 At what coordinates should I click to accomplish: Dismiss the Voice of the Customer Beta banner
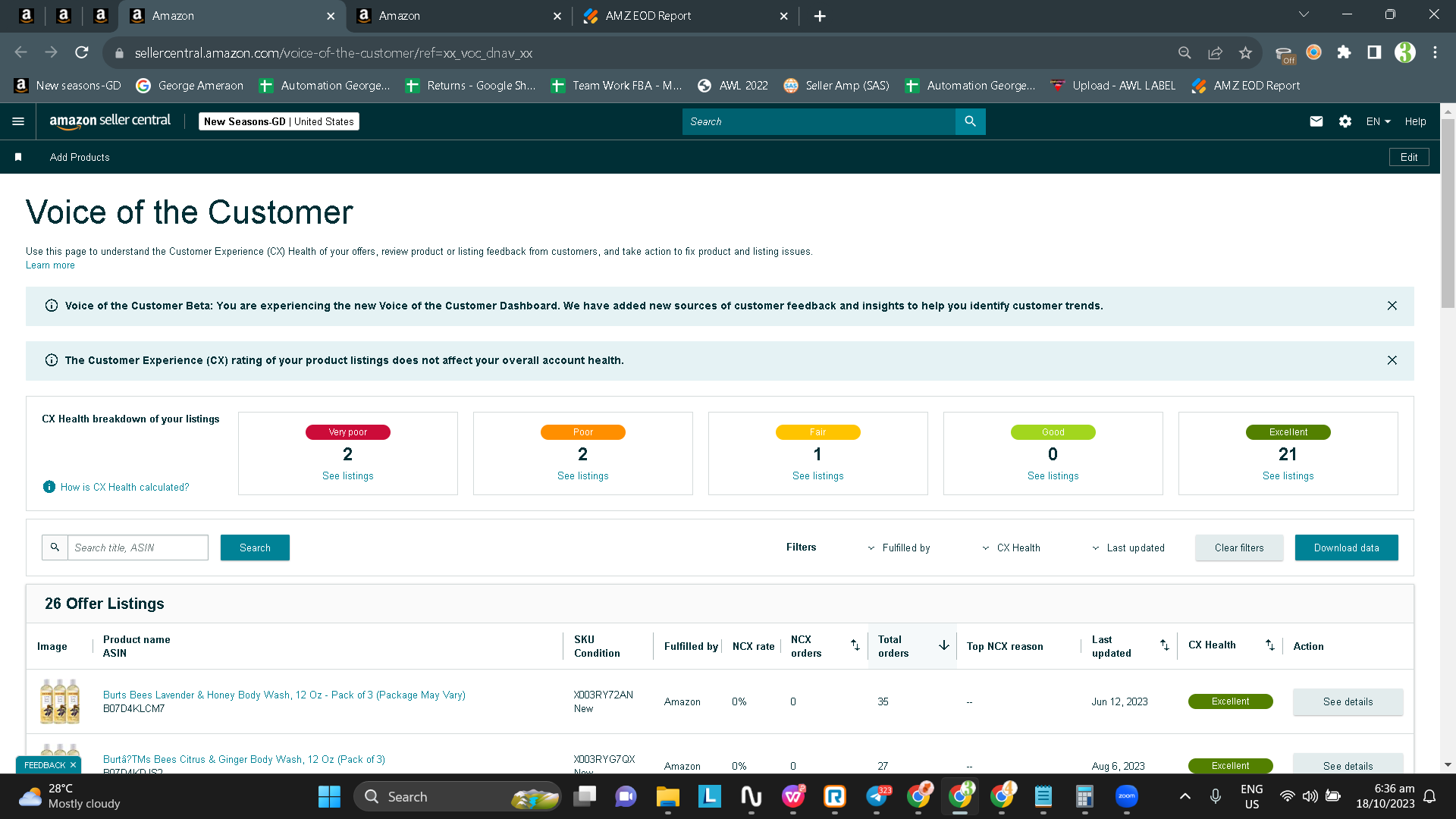(x=1392, y=306)
